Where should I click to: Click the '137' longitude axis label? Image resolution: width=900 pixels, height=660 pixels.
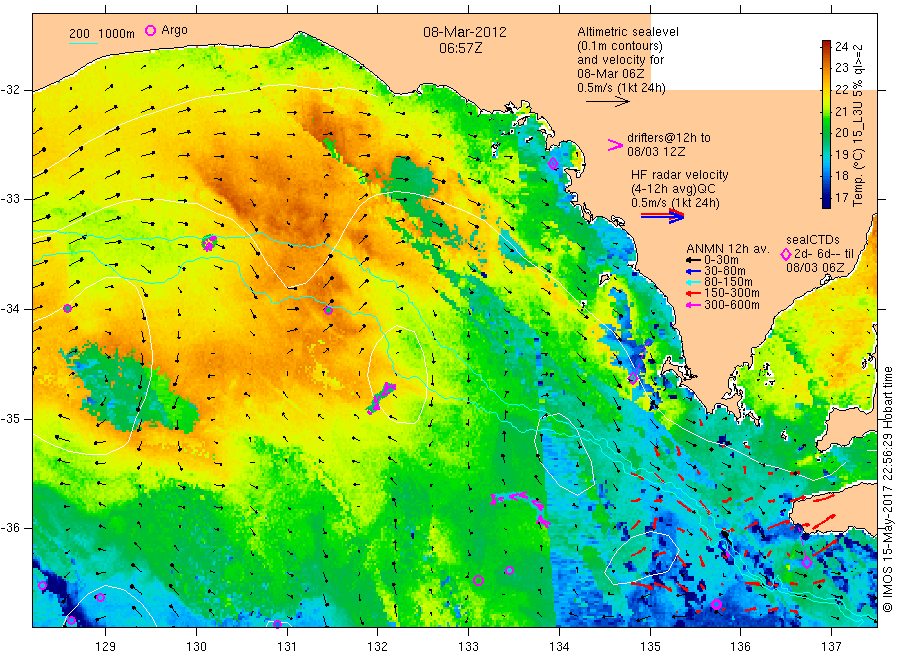tap(831, 647)
